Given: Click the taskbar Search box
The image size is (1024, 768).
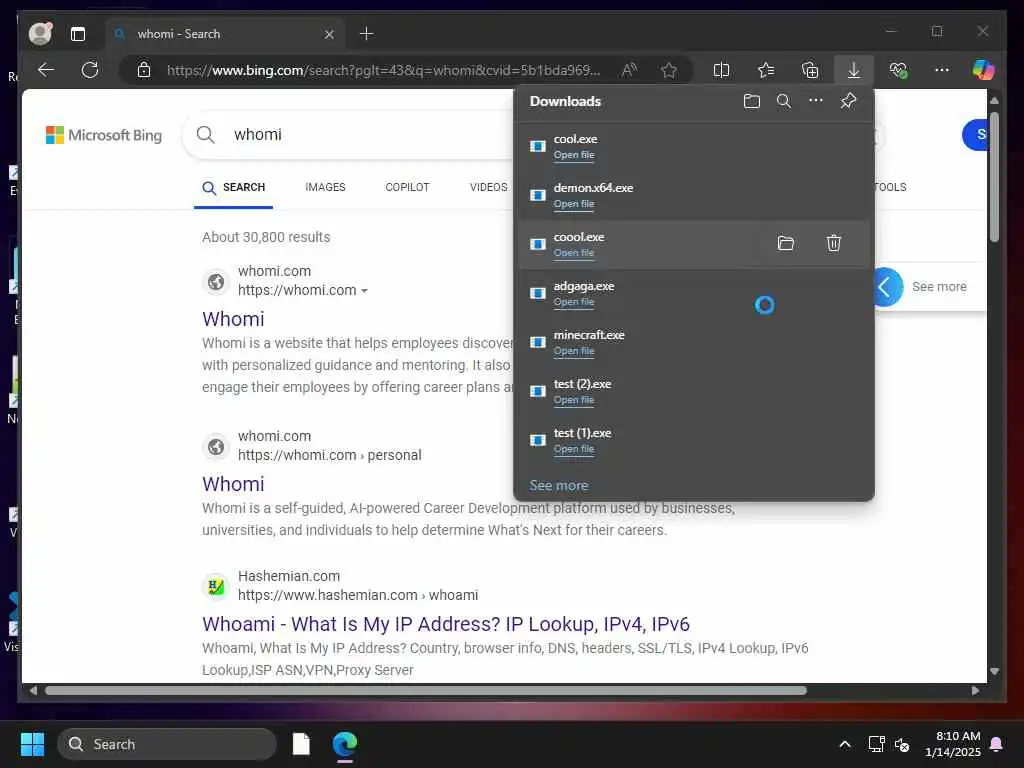Looking at the screenshot, I should (167, 744).
